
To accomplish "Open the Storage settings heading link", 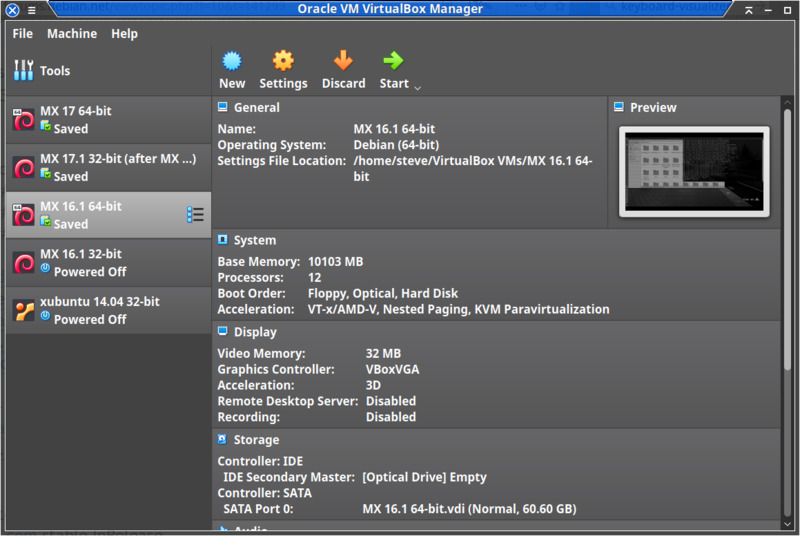I will [x=256, y=440].
